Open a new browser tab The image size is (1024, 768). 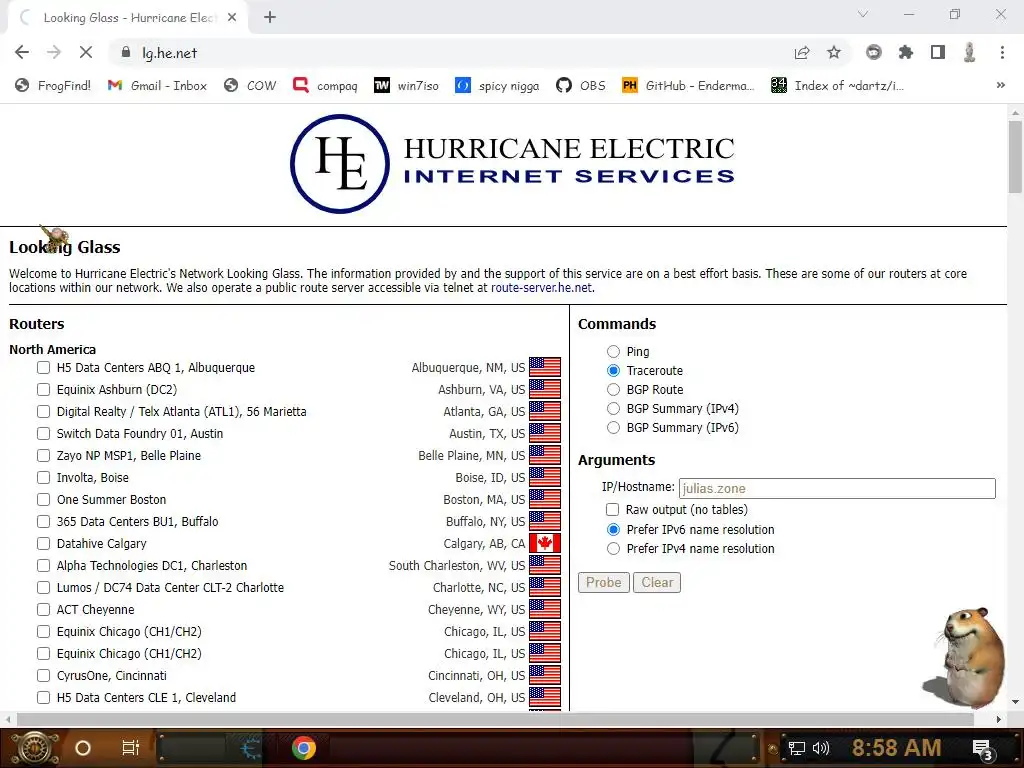click(270, 18)
